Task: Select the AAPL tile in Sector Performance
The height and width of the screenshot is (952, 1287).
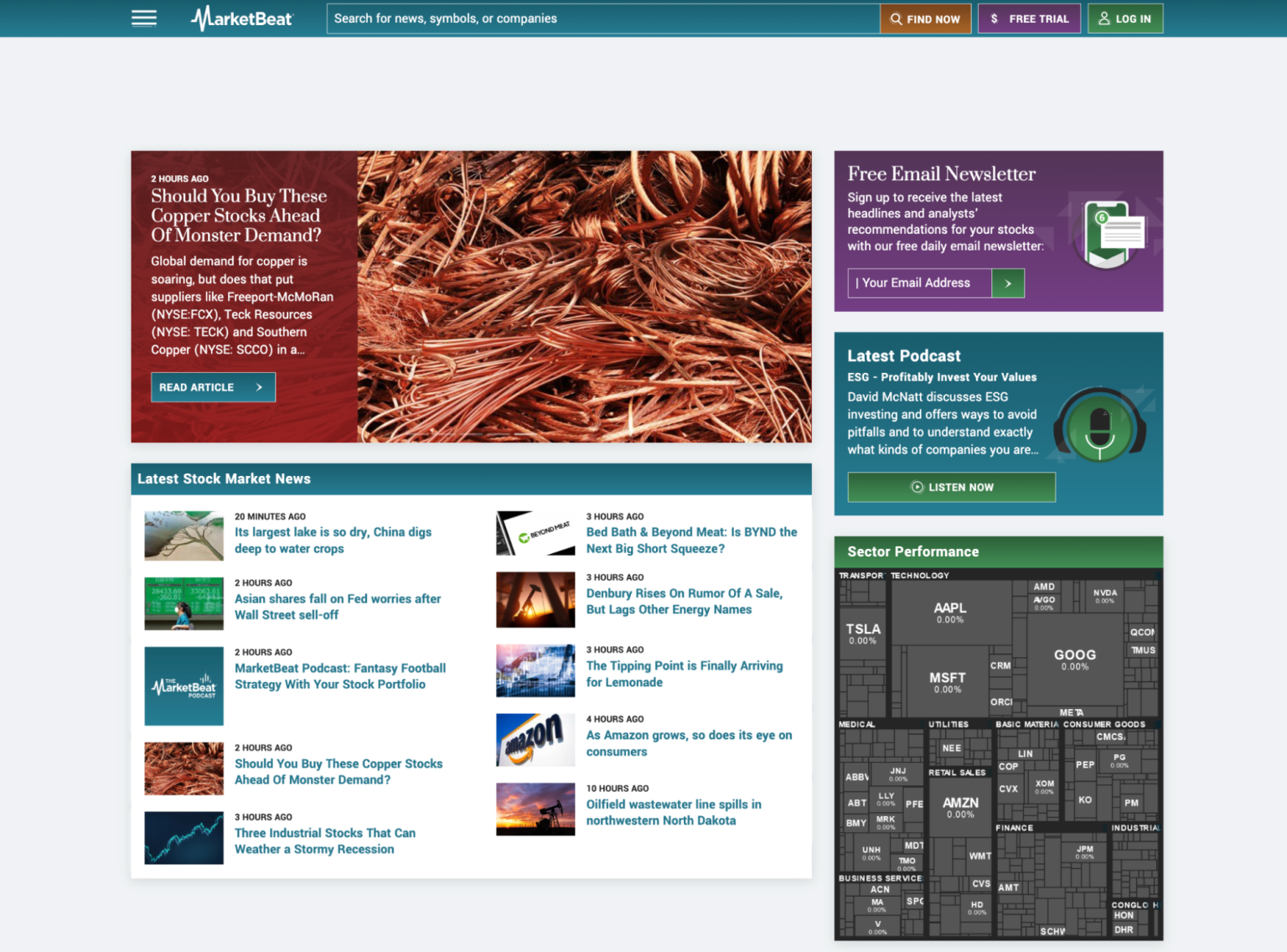Action: pyautogui.click(x=951, y=613)
